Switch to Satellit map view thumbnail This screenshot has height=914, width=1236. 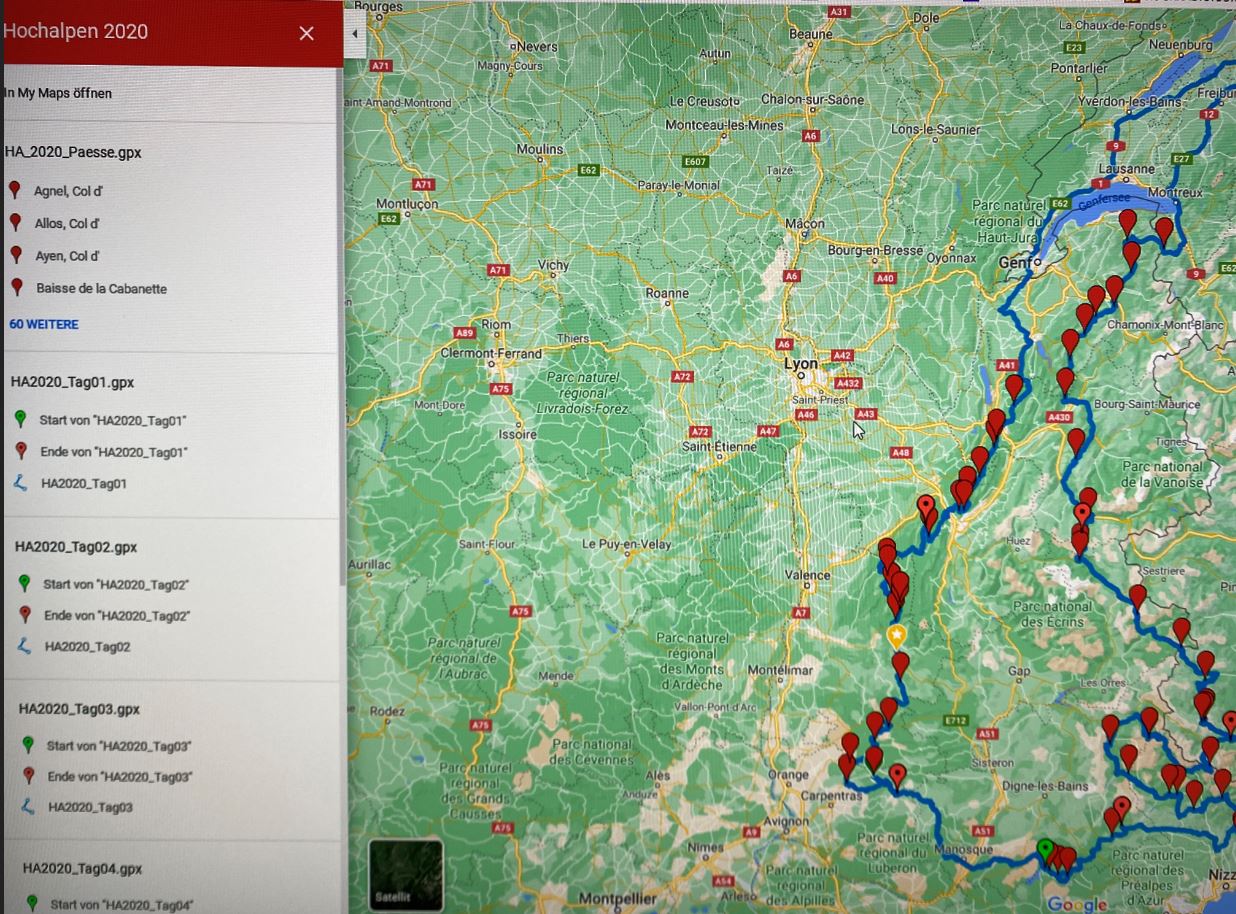[x=405, y=874]
